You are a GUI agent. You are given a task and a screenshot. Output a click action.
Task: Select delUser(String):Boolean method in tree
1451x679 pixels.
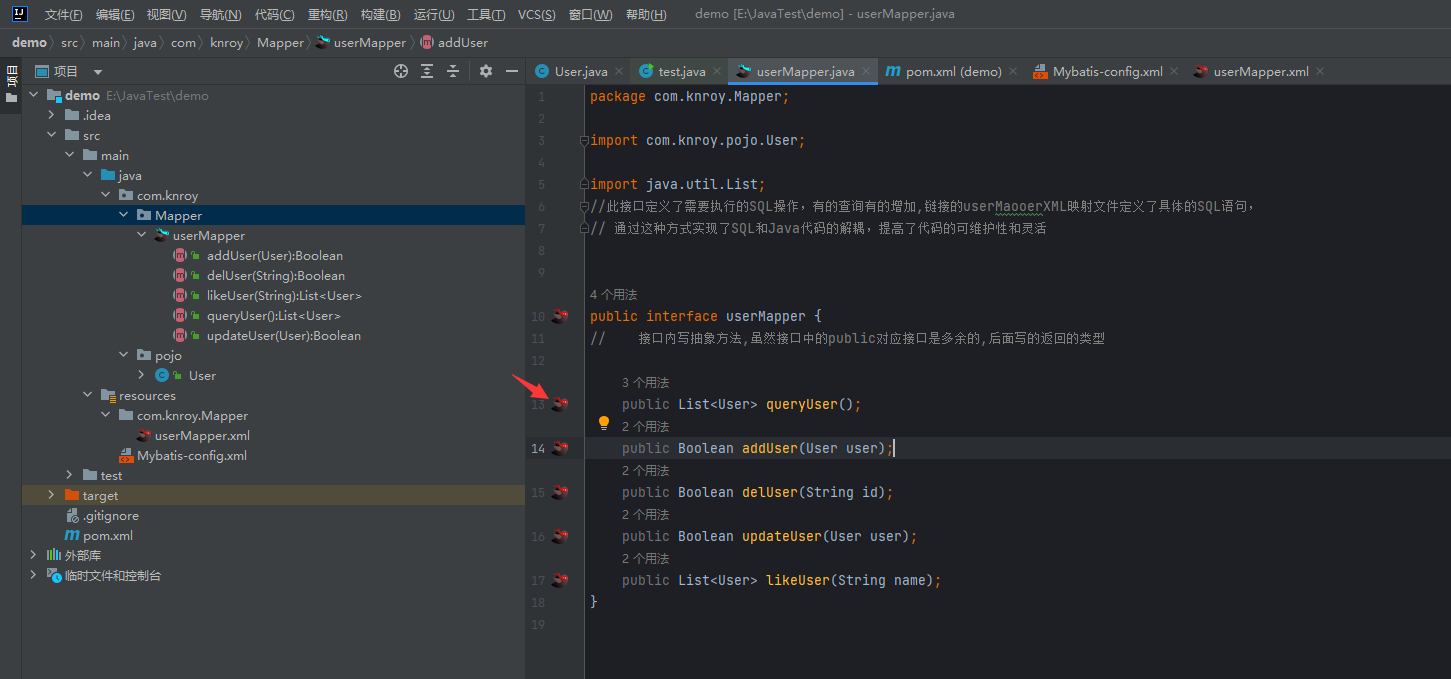(x=275, y=276)
